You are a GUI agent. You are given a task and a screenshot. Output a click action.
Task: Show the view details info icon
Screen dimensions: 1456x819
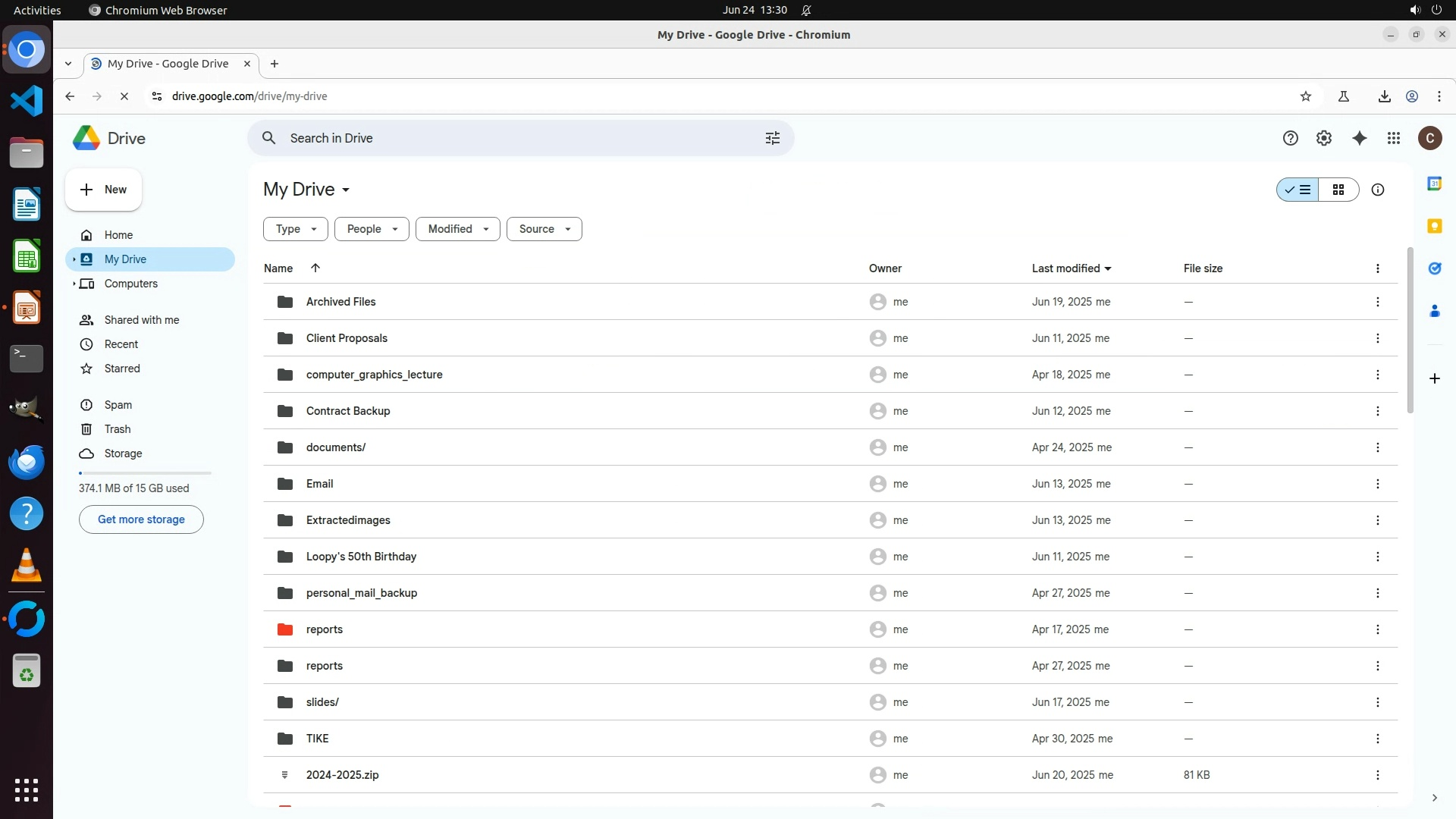click(1377, 190)
